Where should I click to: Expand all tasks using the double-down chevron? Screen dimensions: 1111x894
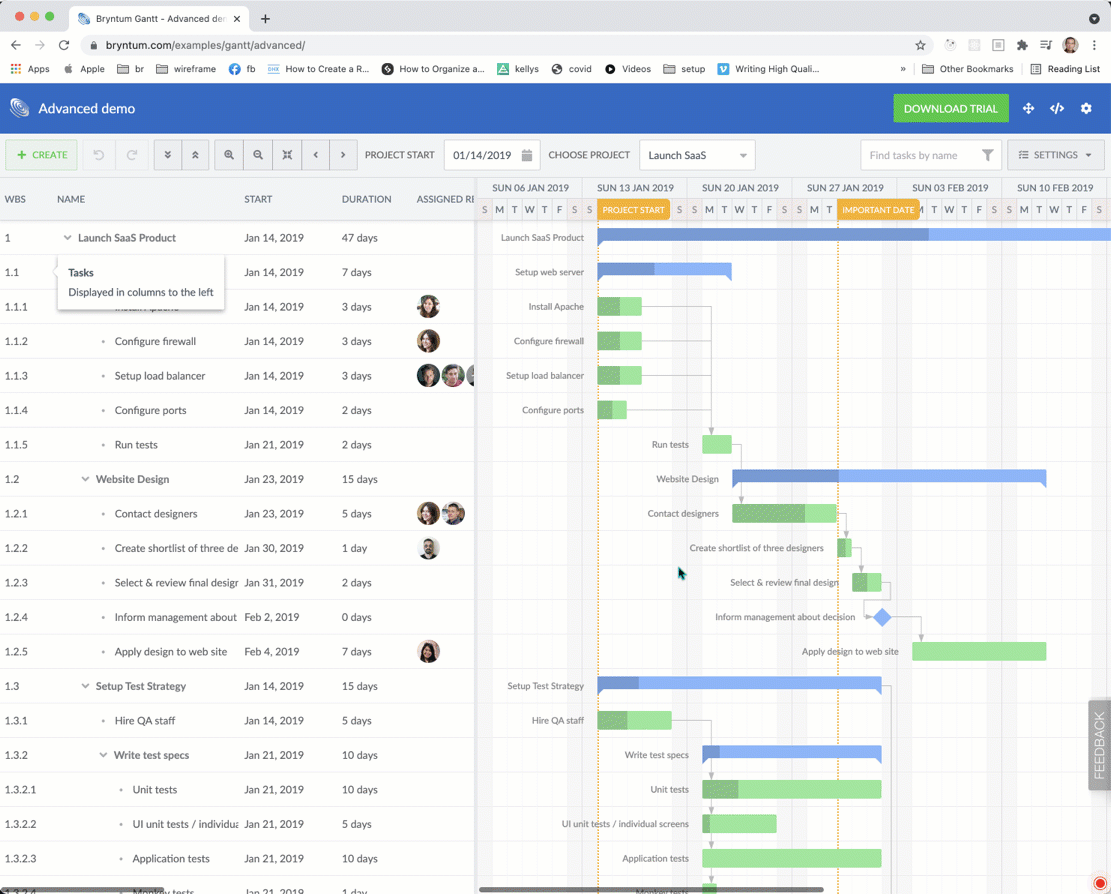click(x=168, y=155)
